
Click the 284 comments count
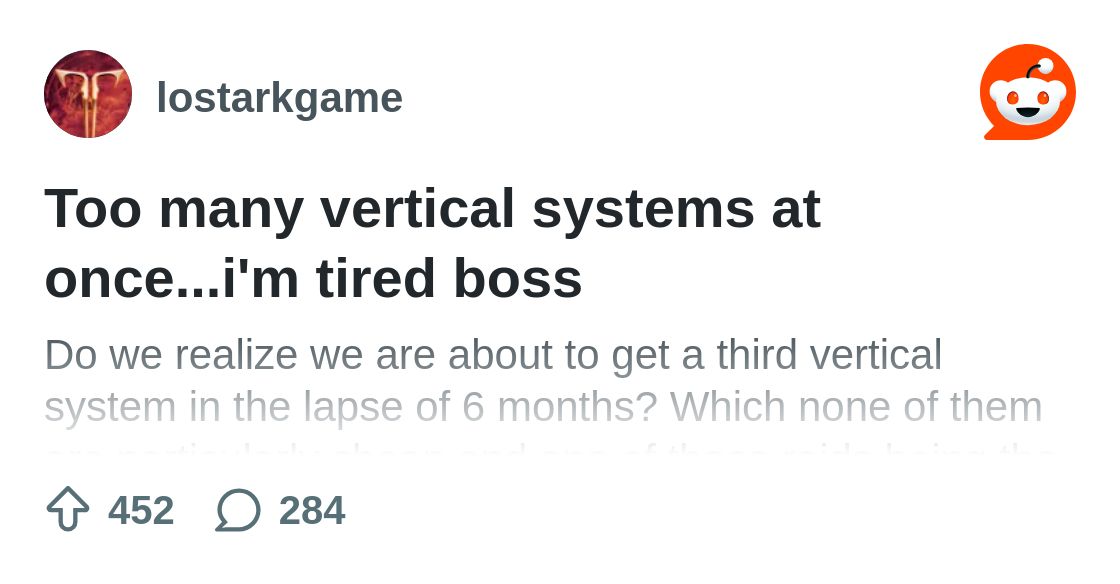pos(312,510)
